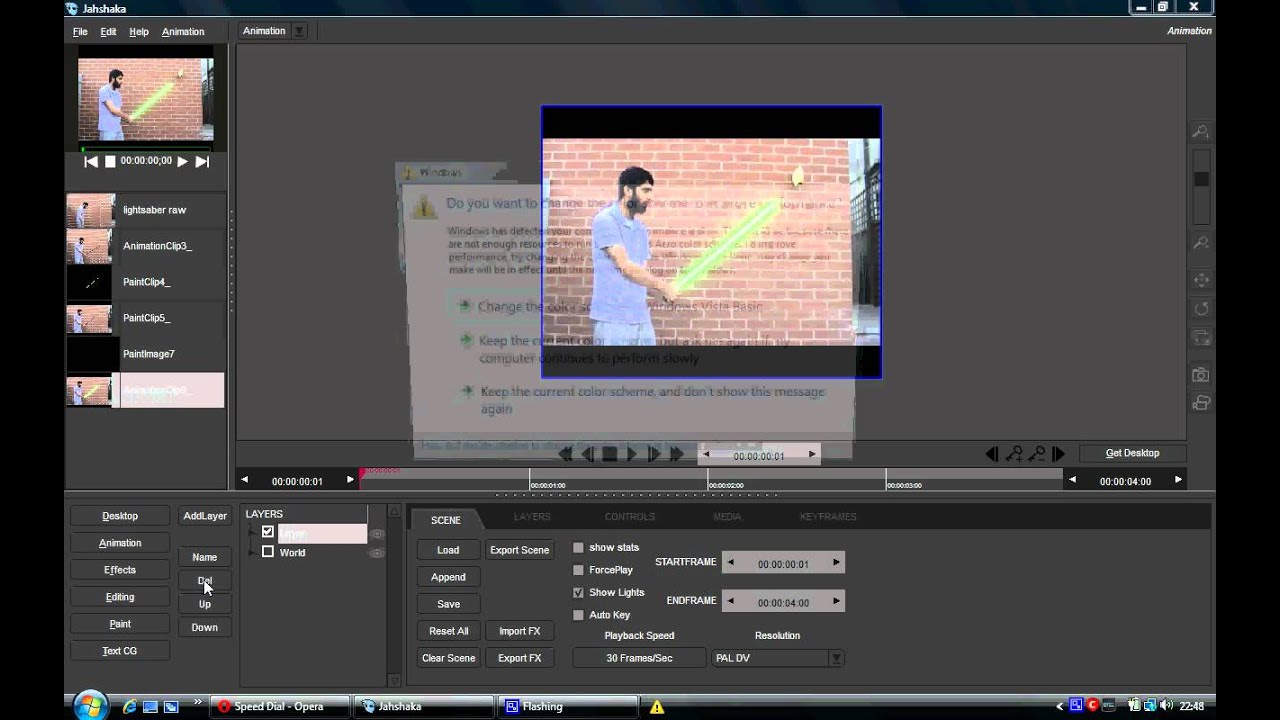Click the Del layer button
1280x720 pixels.
[x=205, y=580]
